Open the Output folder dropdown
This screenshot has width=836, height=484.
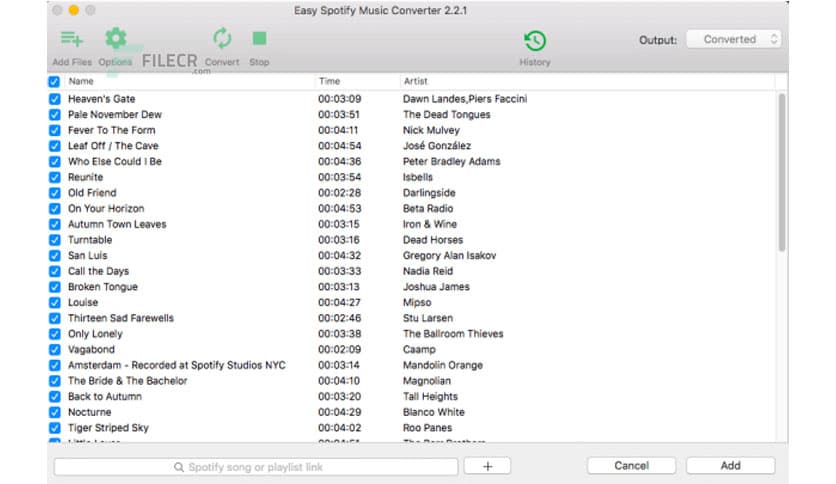pyautogui.click(x=734, y=39)
